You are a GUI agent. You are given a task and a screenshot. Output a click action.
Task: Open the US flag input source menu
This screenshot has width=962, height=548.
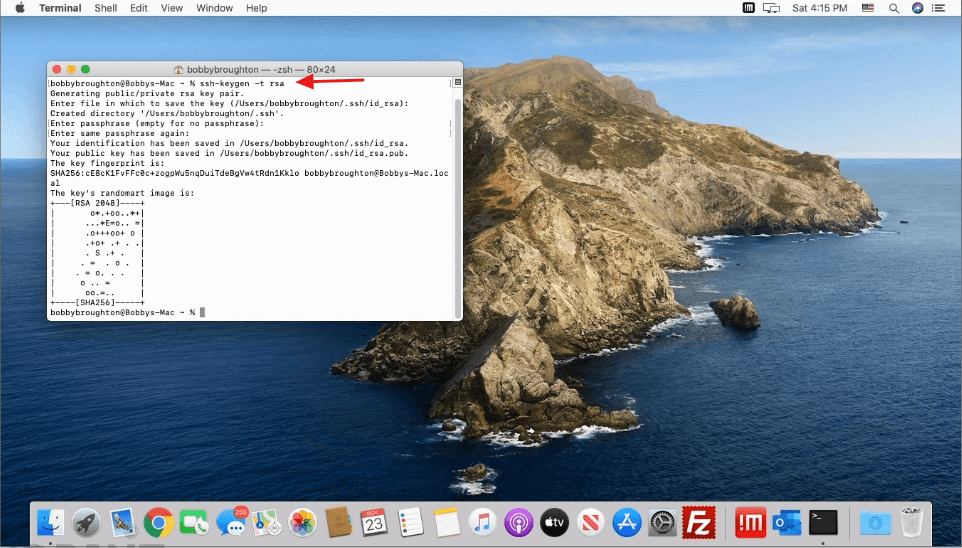click(x=868, y=8)
